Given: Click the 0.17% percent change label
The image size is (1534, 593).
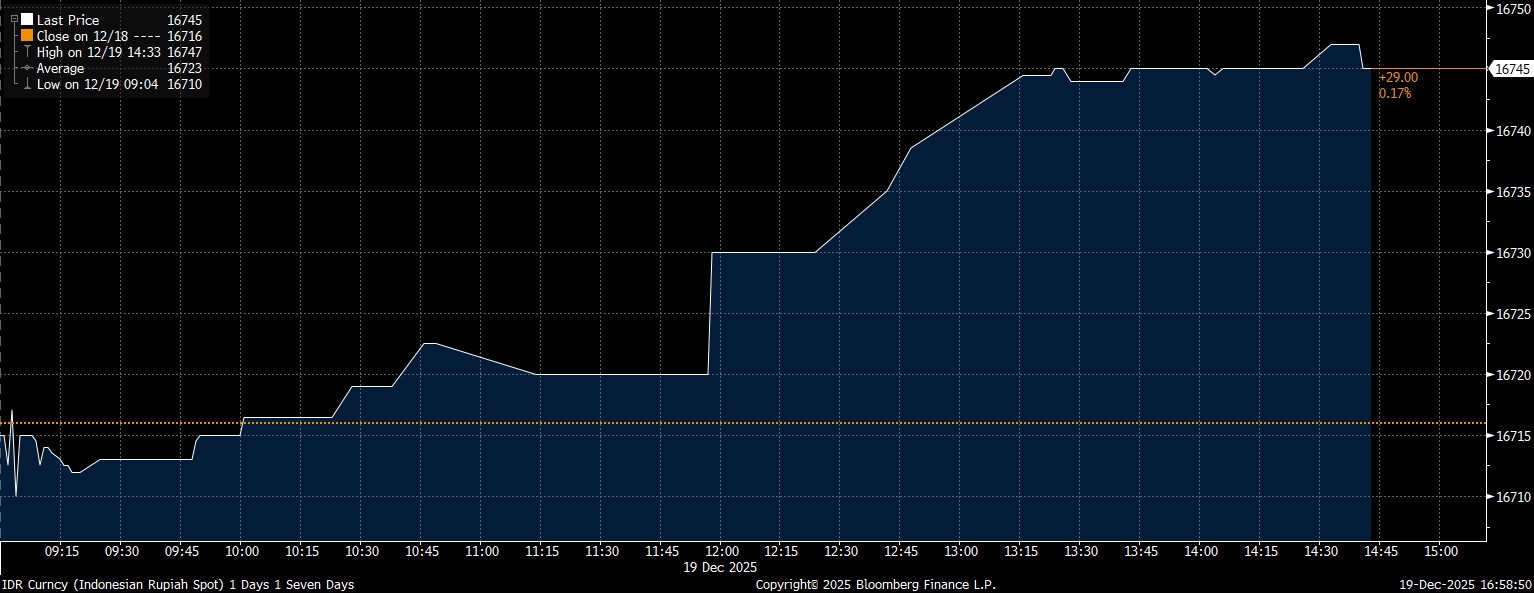Looking at the screenshot, I should (1394, 93).
